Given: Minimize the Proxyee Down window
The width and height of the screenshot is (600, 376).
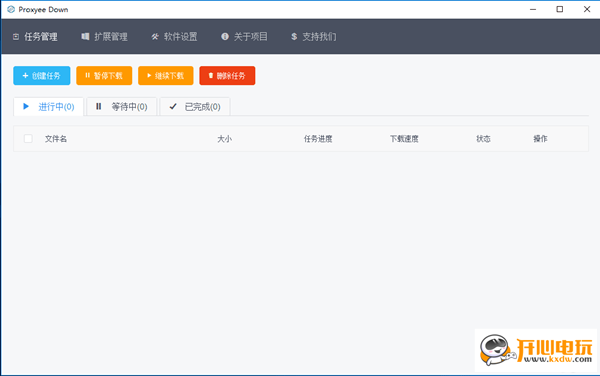Looking at the screenshot, I should point(533,10).
